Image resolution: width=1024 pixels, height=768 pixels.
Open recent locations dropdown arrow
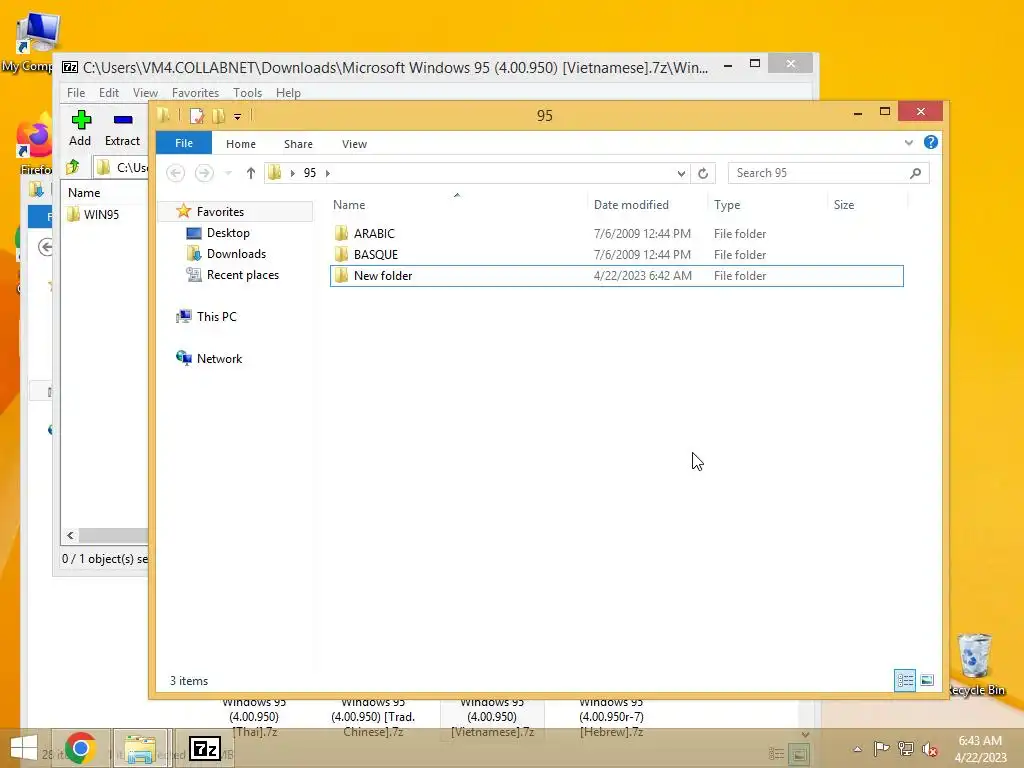[x=228, y=173]
